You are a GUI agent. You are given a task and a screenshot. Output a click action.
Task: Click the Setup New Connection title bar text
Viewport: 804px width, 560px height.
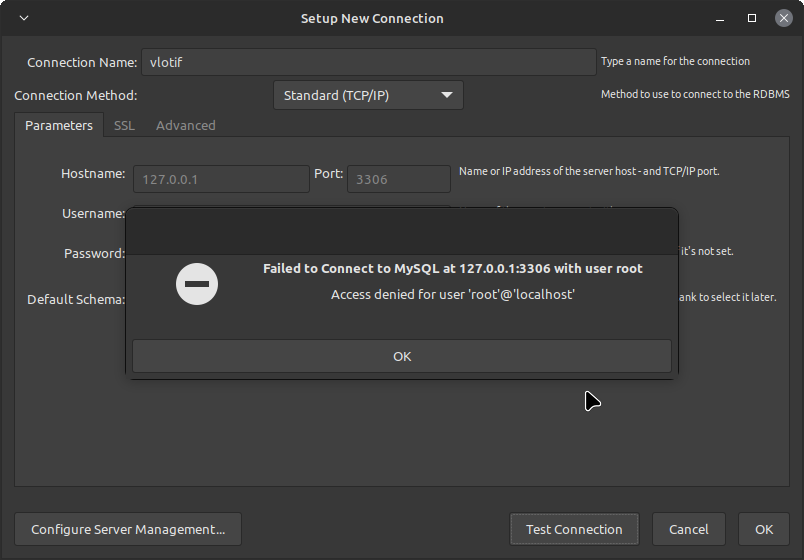pyautogui.click(x=372, y=18)
